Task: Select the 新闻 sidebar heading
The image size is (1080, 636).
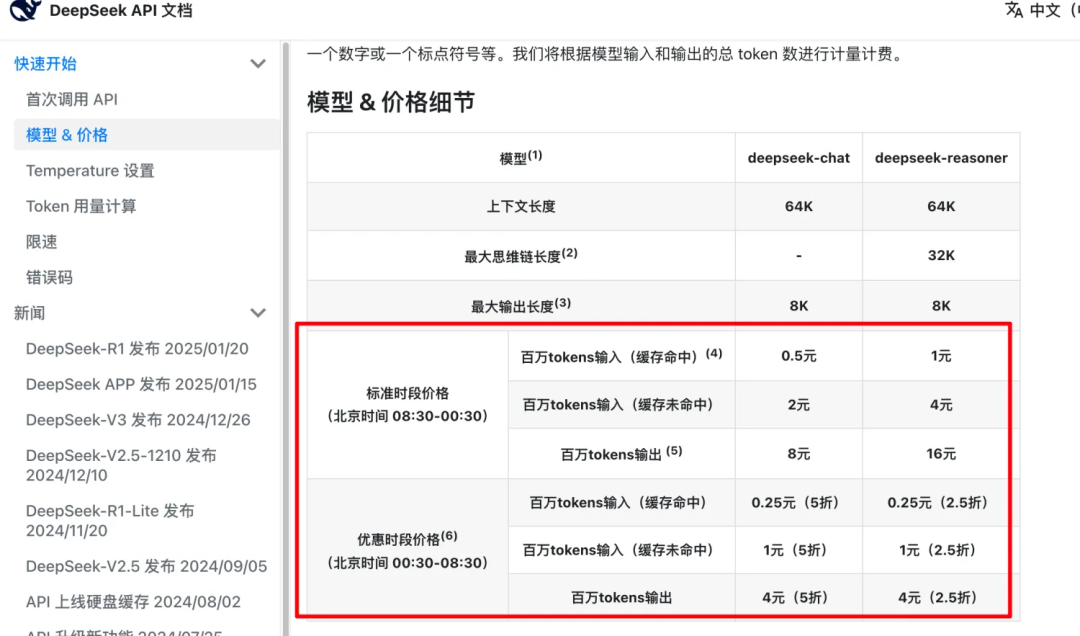Action: tap(30, 313)
